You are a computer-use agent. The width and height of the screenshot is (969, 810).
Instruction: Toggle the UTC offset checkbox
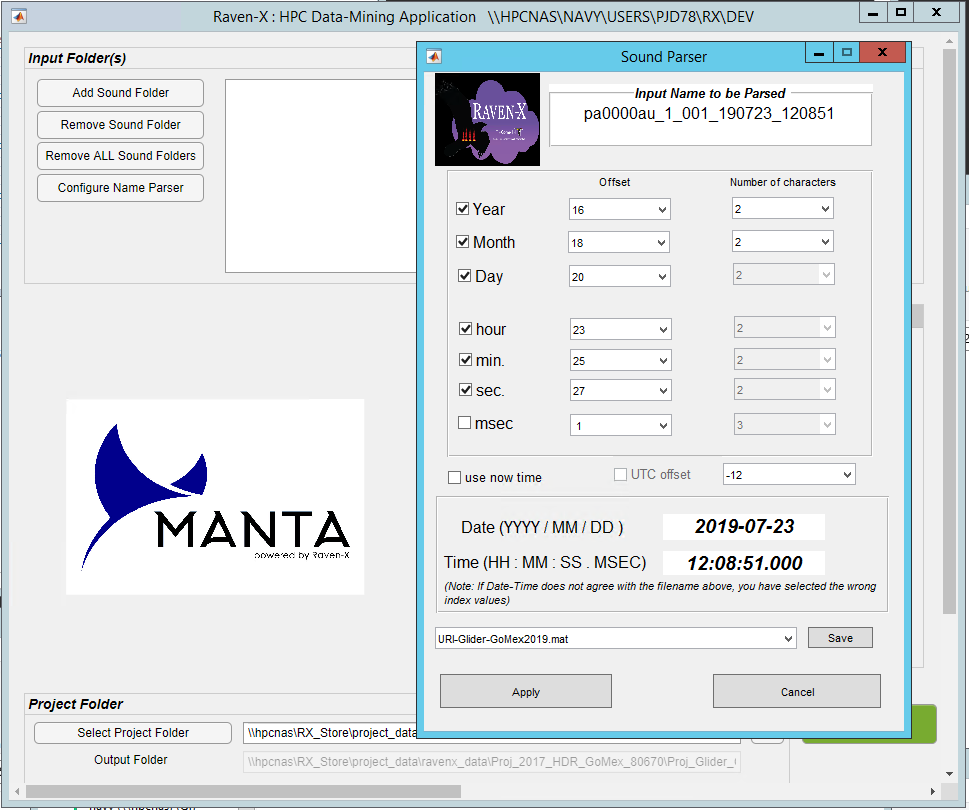click(620, 475)
